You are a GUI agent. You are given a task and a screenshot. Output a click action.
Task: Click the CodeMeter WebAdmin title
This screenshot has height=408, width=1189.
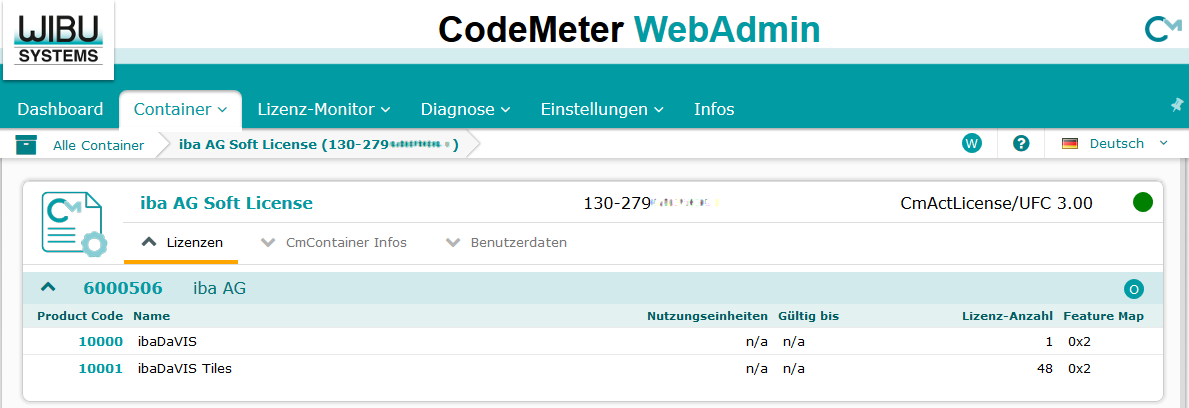(x=629, y=30)
